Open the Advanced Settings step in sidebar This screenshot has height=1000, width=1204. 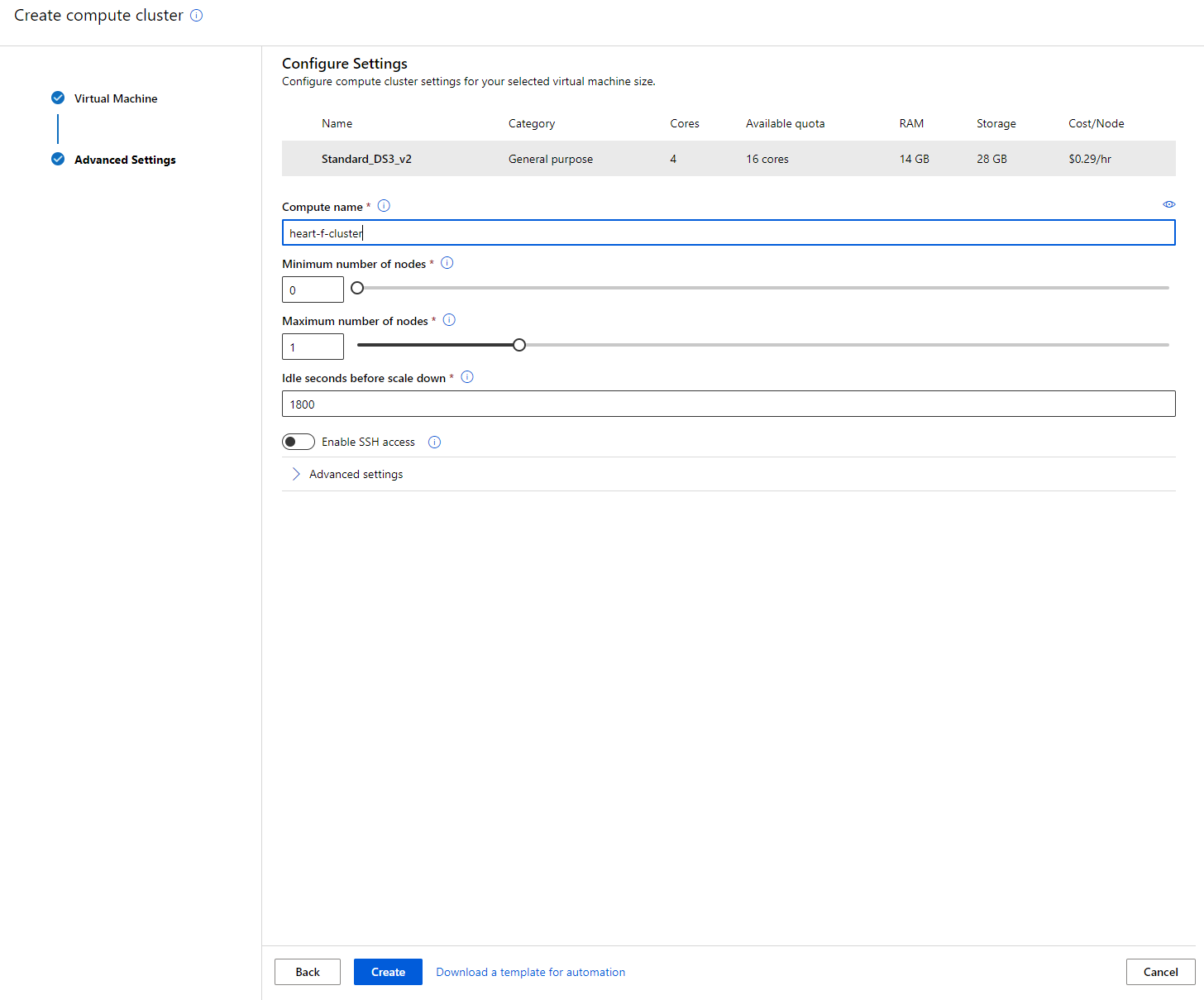click(125, 160)
